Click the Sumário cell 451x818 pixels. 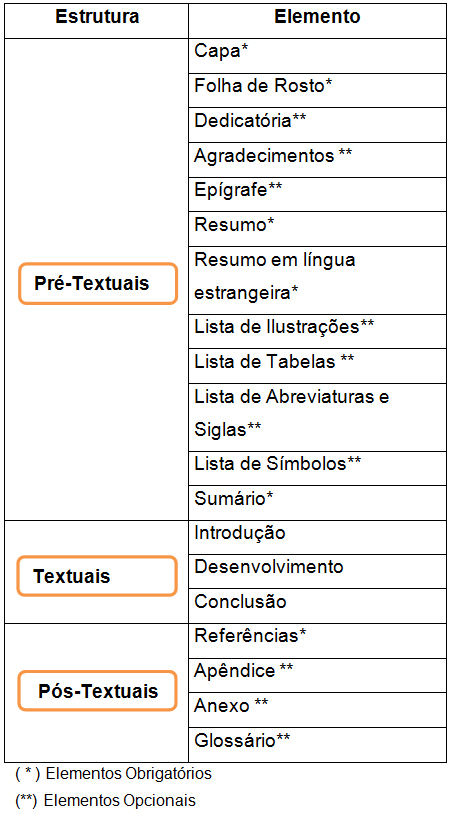318,503
